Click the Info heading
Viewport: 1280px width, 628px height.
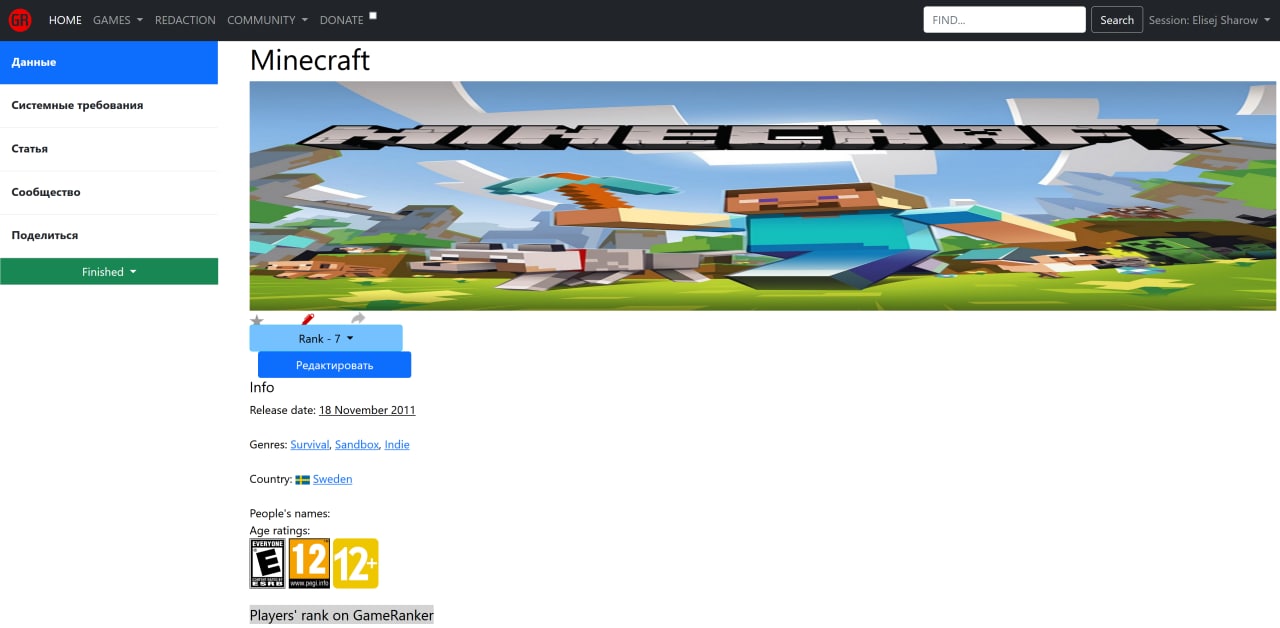click(x=262, y=388)
